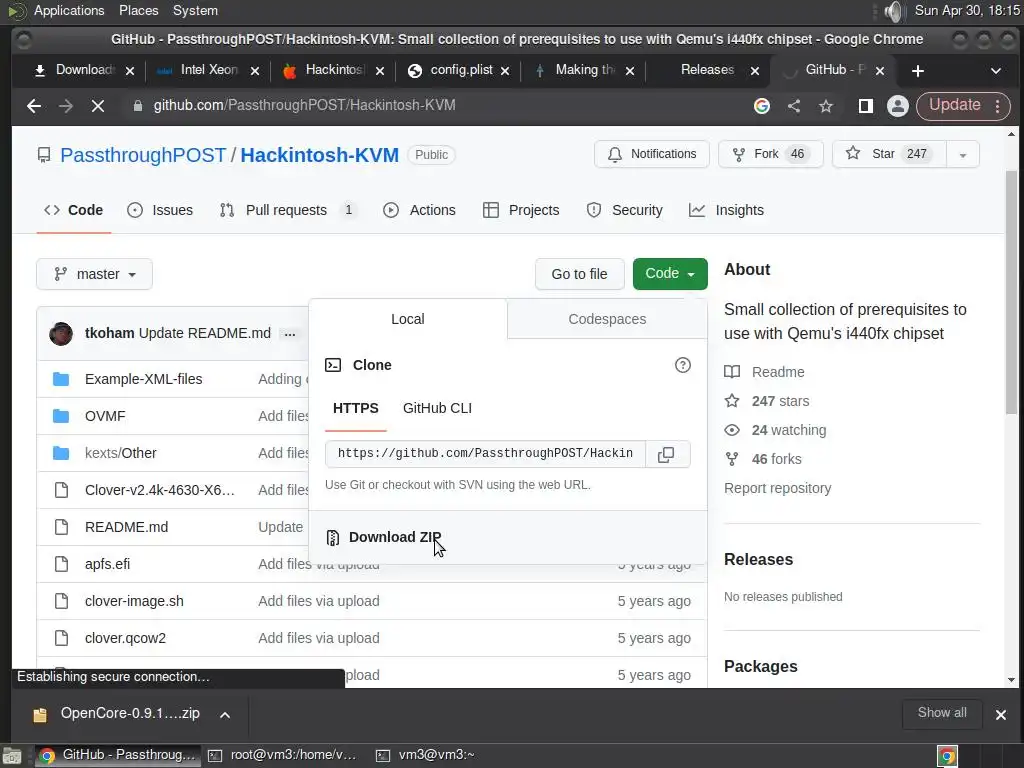The width and height of the screenshot is (1024, 768).
Task: Click the share icon in address bar
Action: pos(794,106)
